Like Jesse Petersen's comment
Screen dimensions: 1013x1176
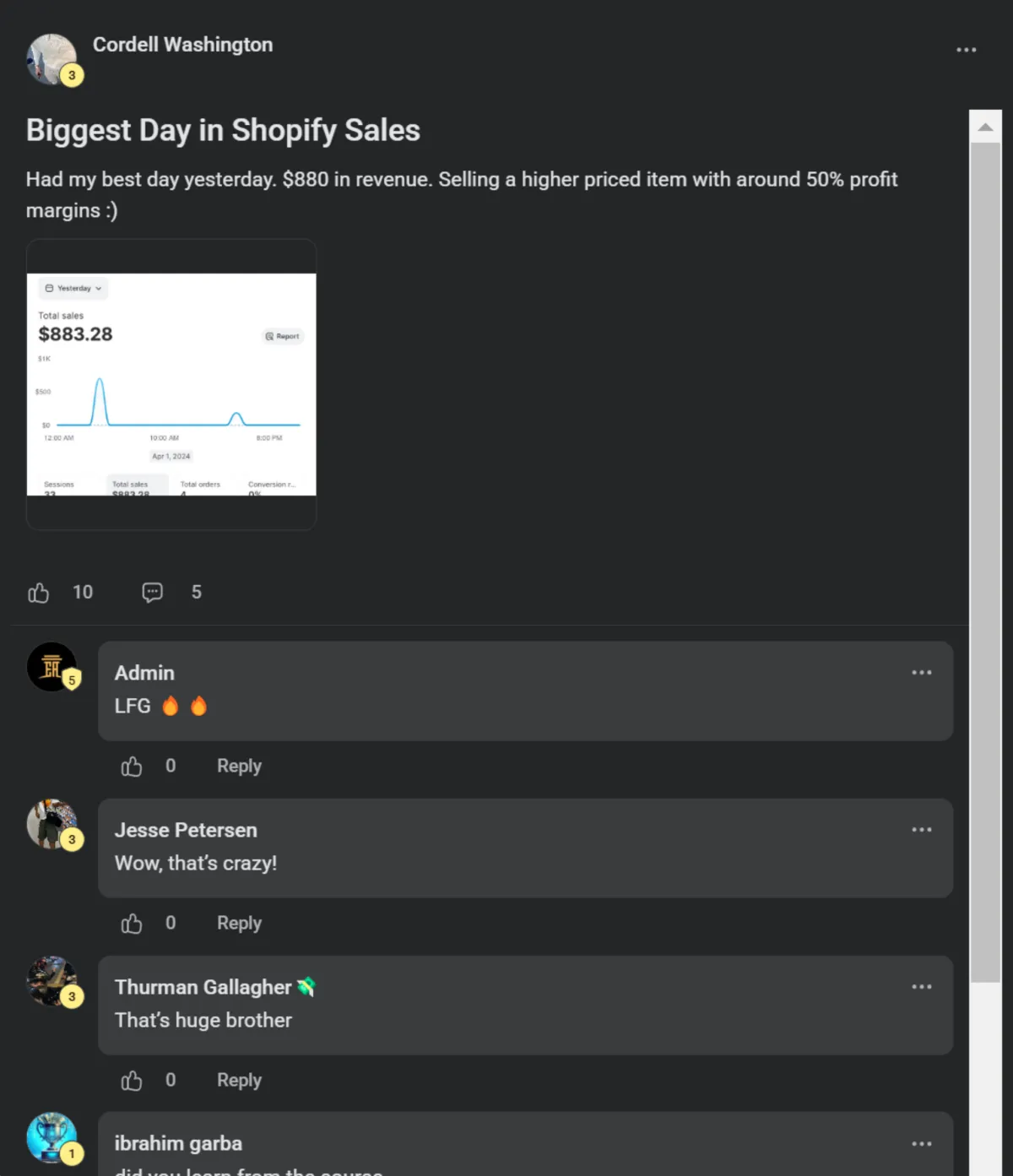pos(132,924)
